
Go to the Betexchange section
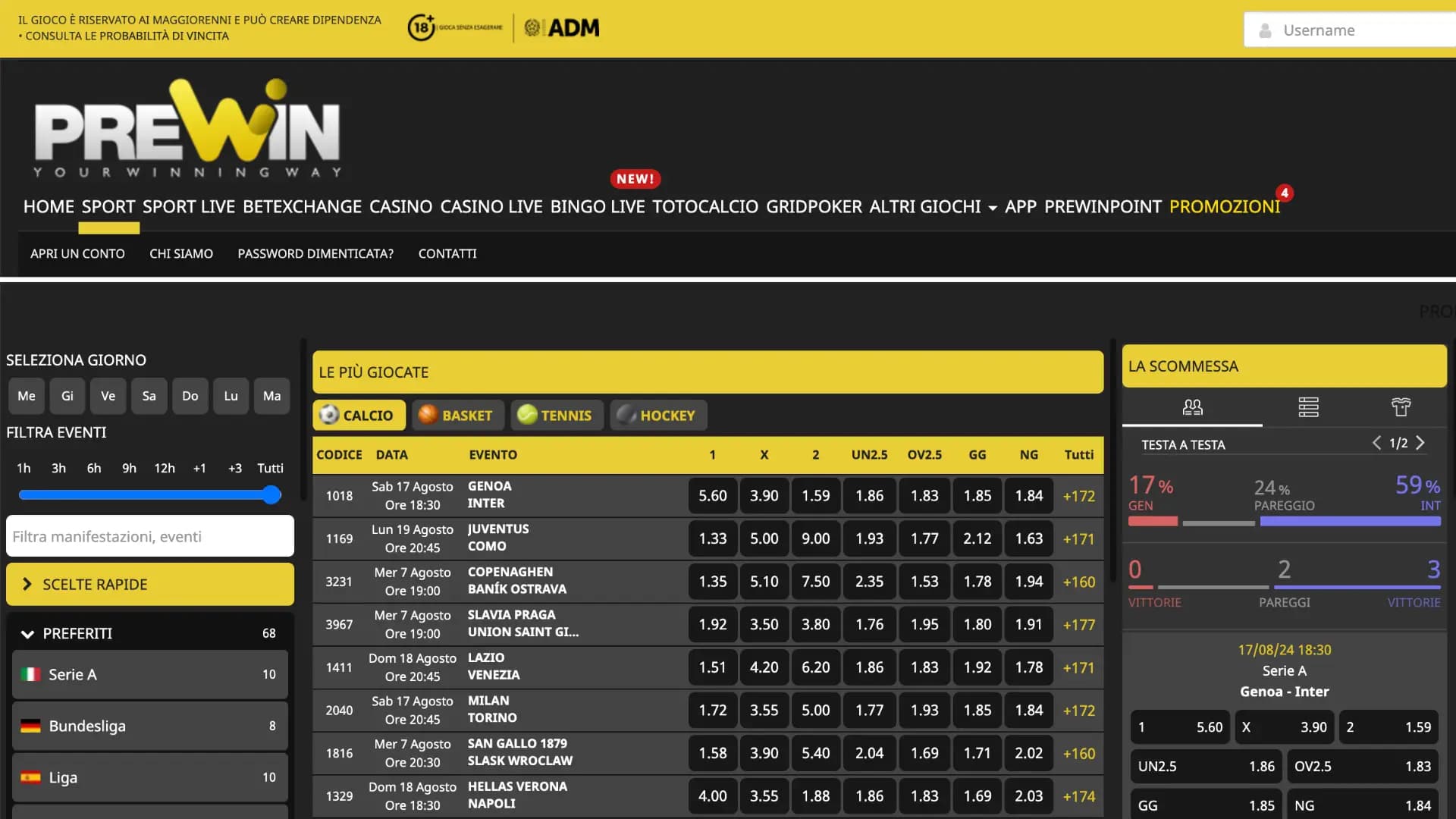point(302,206)
